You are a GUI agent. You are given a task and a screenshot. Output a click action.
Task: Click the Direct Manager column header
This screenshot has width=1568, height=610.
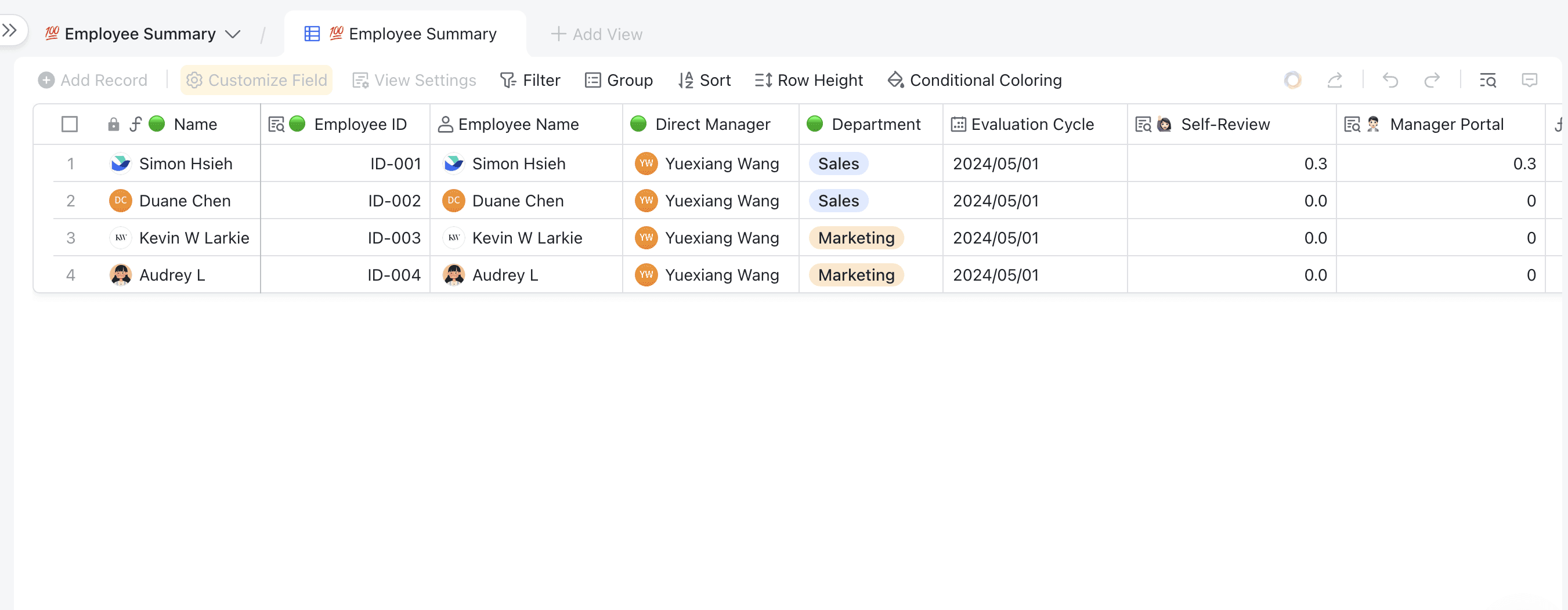click(710, 124)
